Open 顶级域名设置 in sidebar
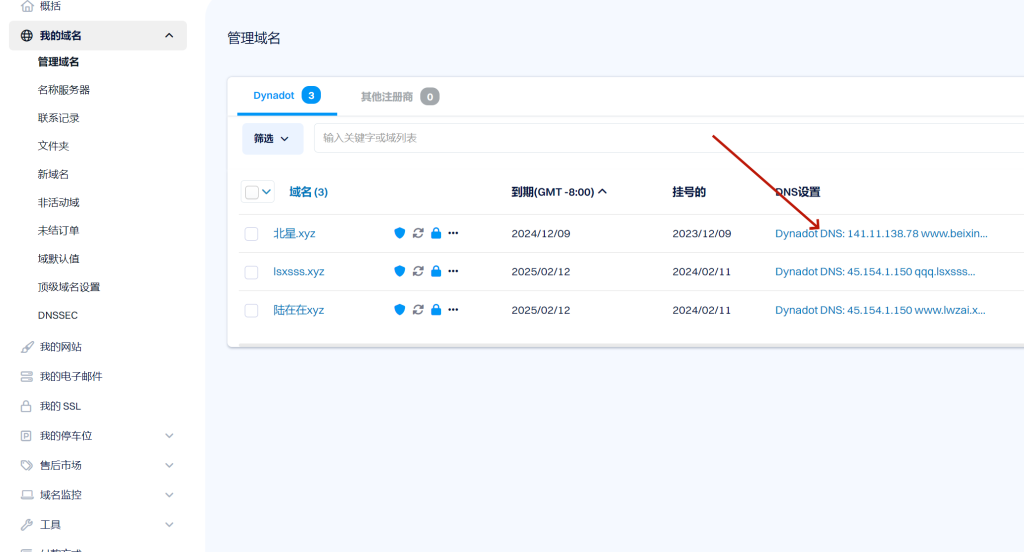This screenshot has width=1024, height=552. (69, 287)
